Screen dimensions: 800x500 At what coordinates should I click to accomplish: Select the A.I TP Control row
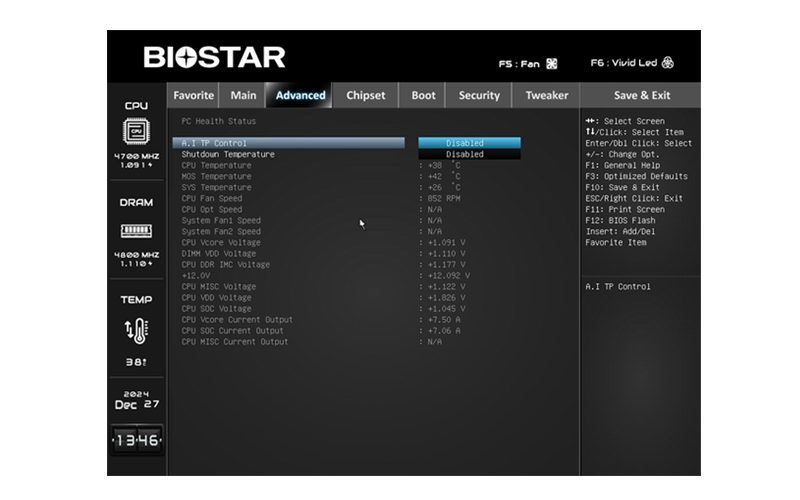tap(289, 143)
